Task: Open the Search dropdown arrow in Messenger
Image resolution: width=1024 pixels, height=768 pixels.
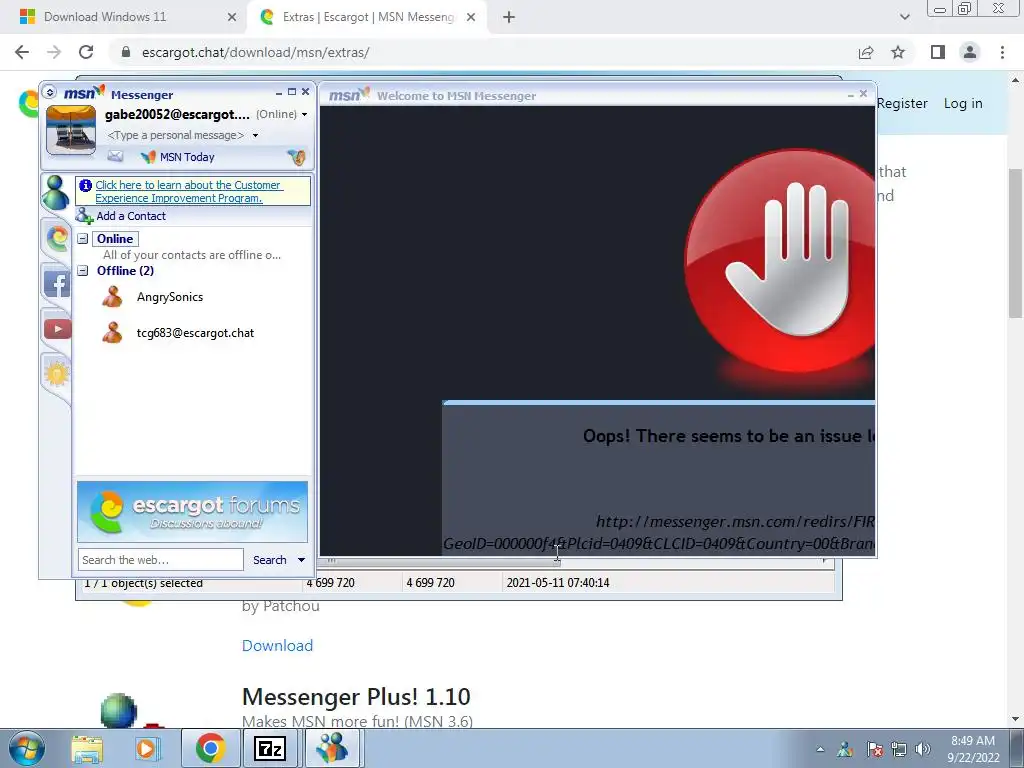Action: click(x=301, y=560)
